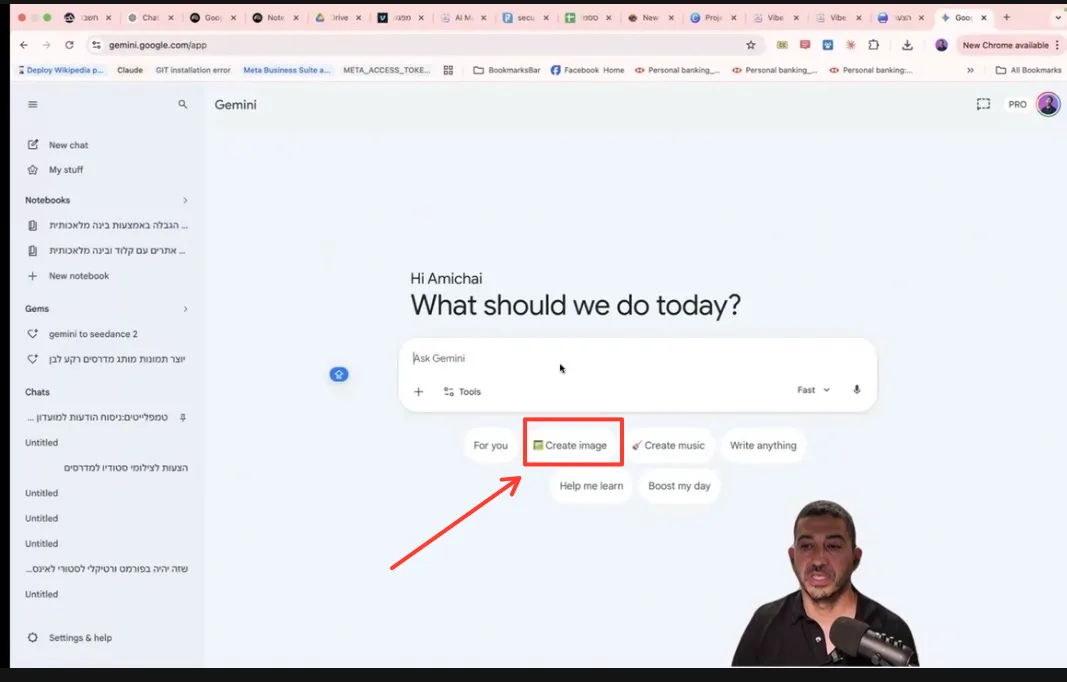Click the temporary chat dashed-square icon
Image resolution: width=1067 pixels, height=682 pixels.
[x=983, y=104]
